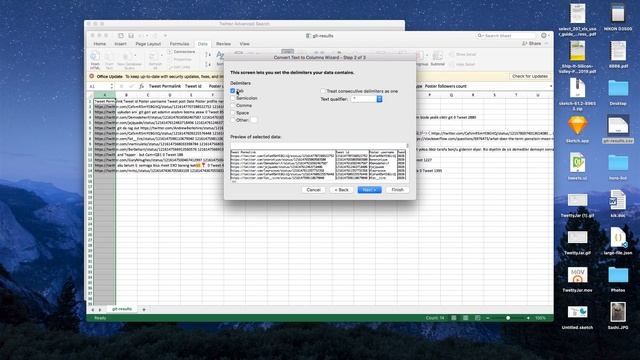Image resolution: width=640 pixels, height=360 pixels.
Task: Click the Page Layout view status icon
Action: pos(465,318)
